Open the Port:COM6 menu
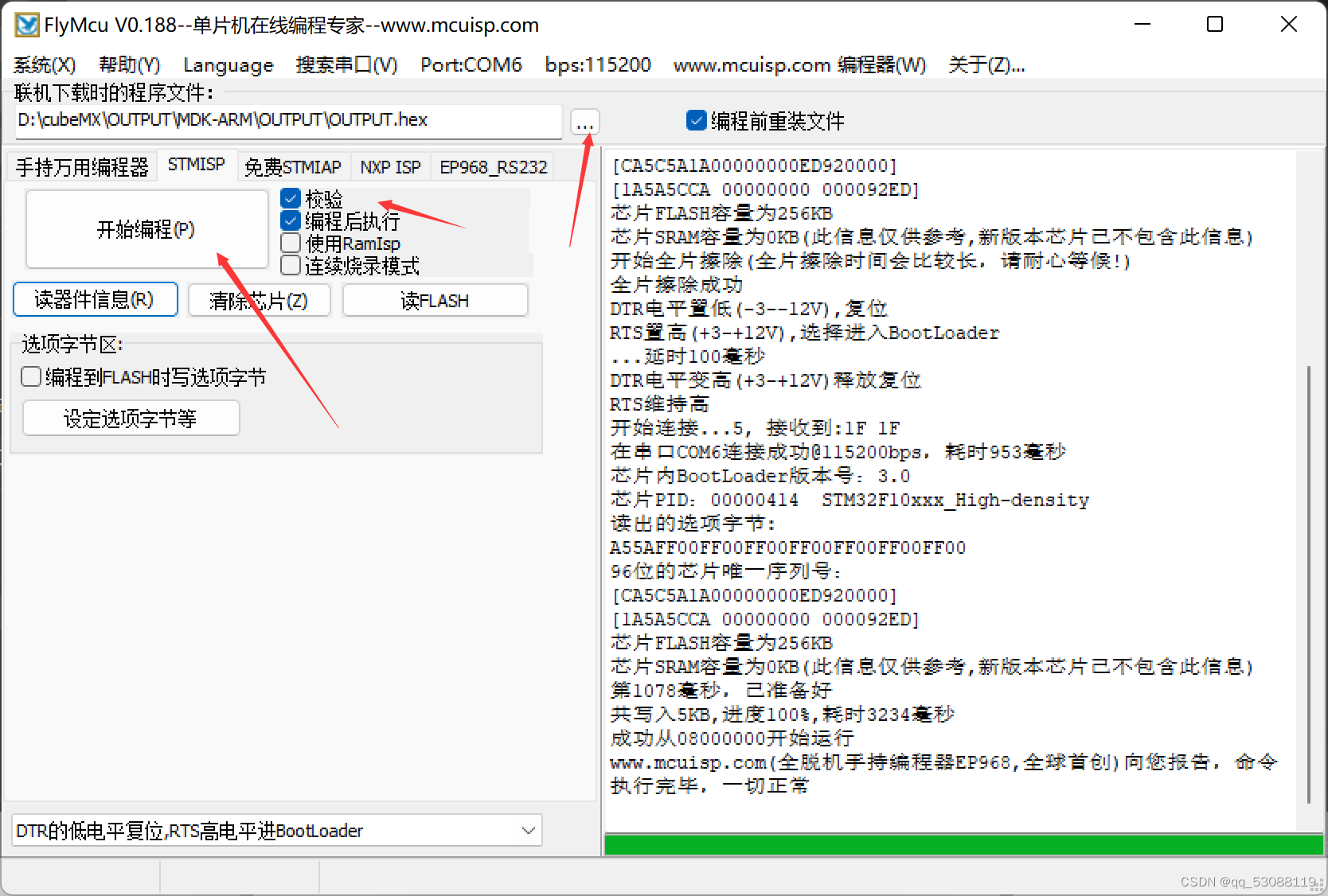The width and height of the screenshot is (1328, 896). (471, 65)
